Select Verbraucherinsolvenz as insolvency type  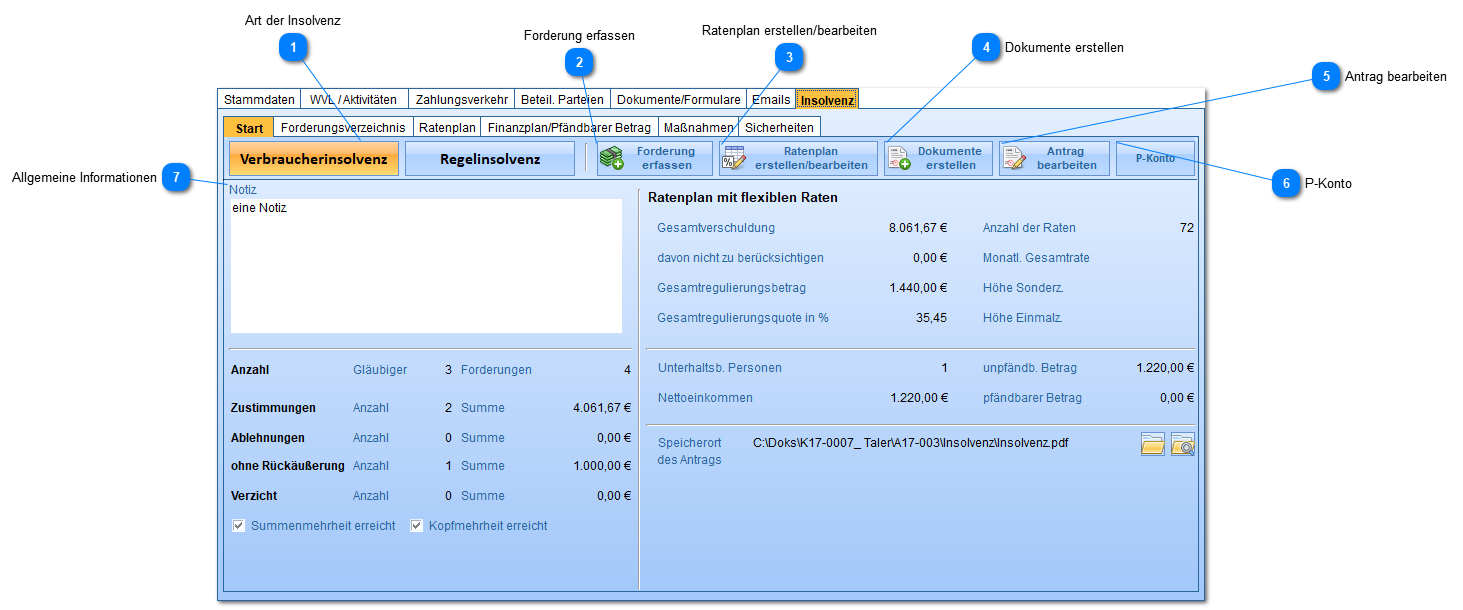(x=314, y=159)
